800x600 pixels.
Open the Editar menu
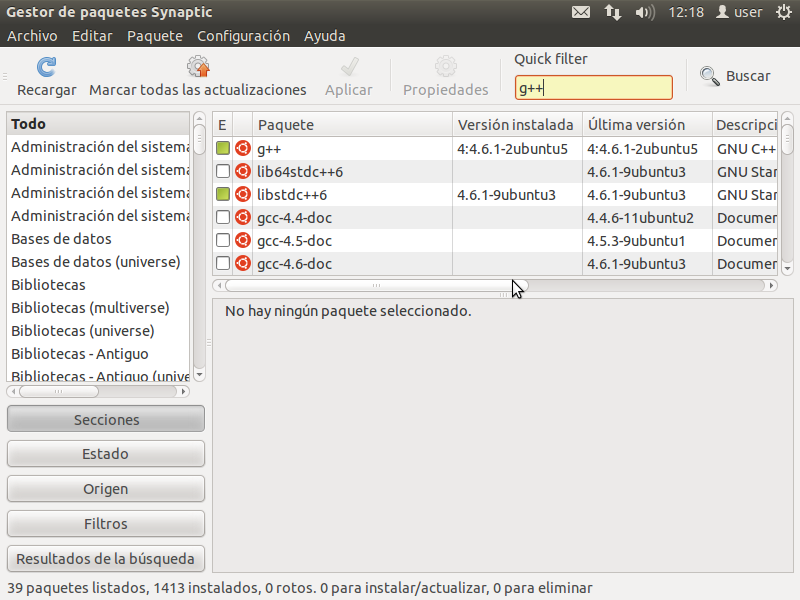[92, 36]
